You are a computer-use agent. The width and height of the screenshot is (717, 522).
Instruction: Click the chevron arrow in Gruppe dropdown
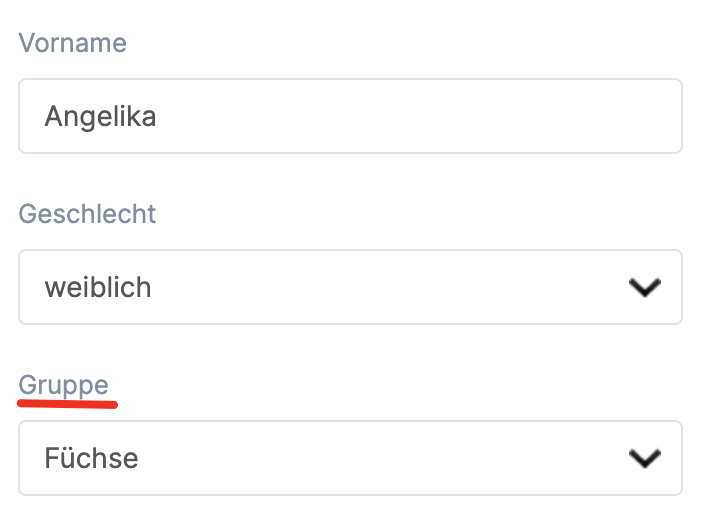[645, 458]
